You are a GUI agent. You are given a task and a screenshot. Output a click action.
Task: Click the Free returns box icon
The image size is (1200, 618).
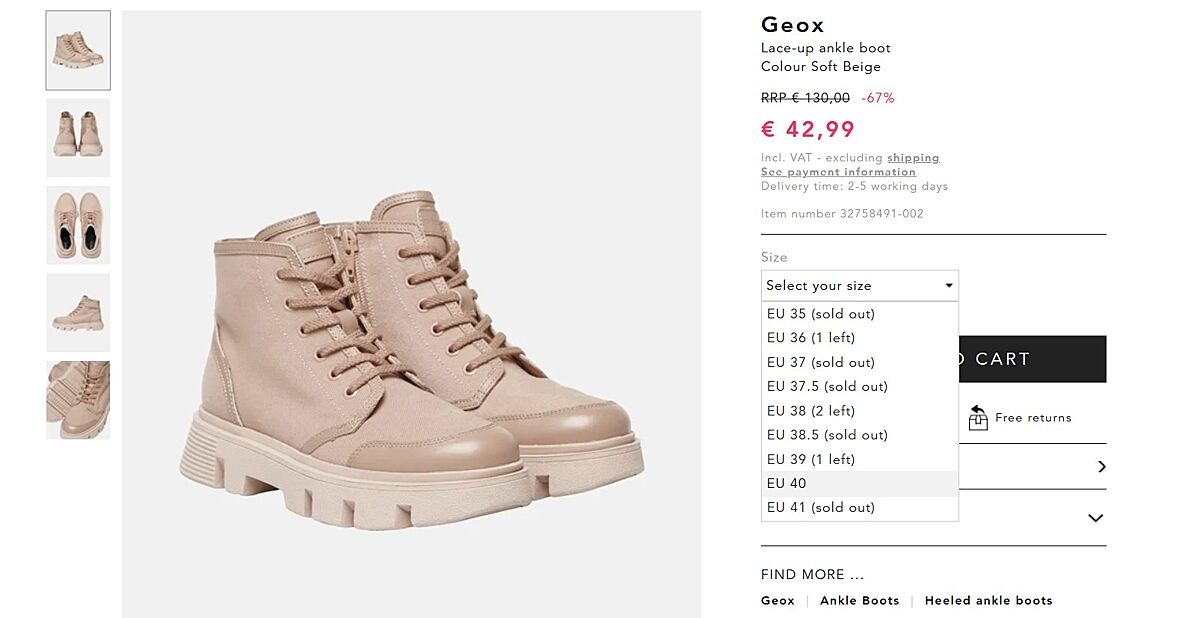(x=978, y=418)
